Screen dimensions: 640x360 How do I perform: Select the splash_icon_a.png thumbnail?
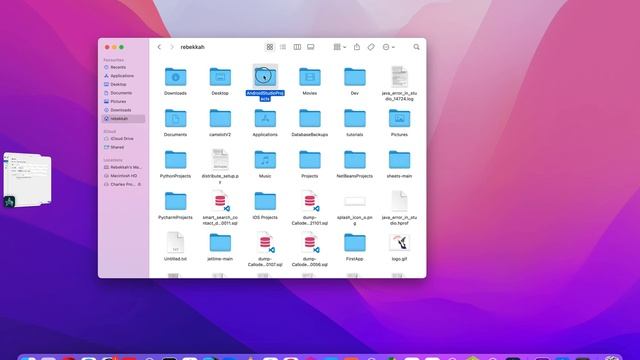(x=355, y=201)
